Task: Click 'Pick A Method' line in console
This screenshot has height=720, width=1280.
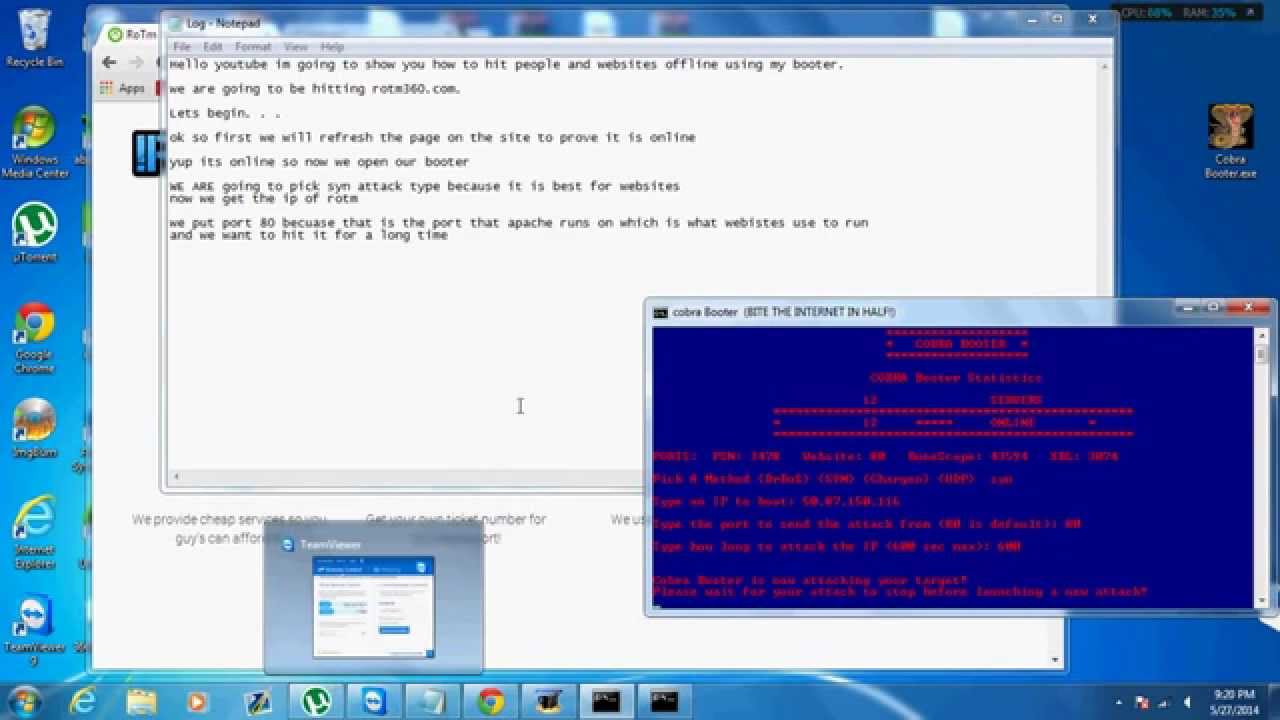Action: (x=832, y=479)
